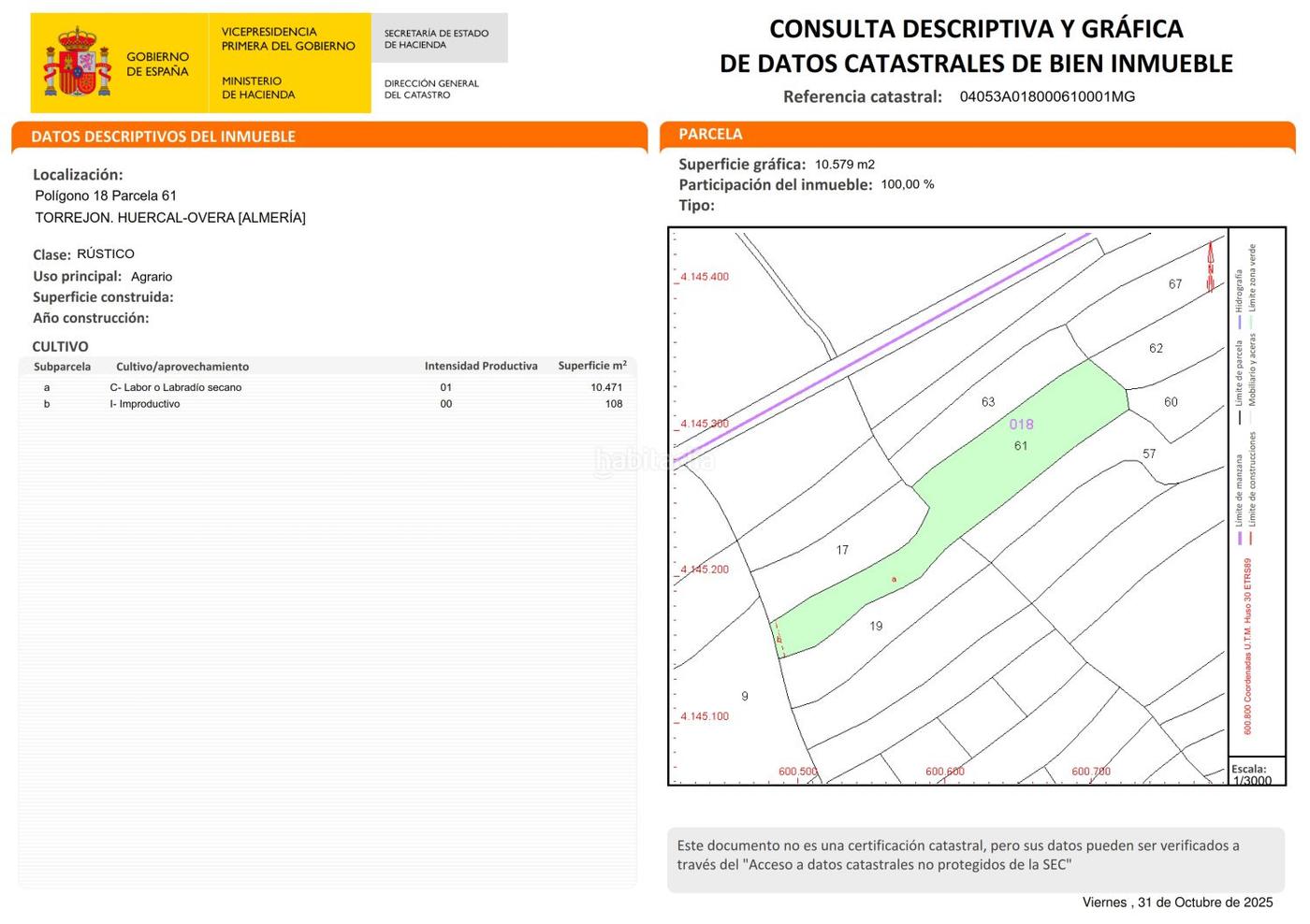Click neighboring parcel 19 on the map
Screen dimensions: 1310x924
click(876, 627)
